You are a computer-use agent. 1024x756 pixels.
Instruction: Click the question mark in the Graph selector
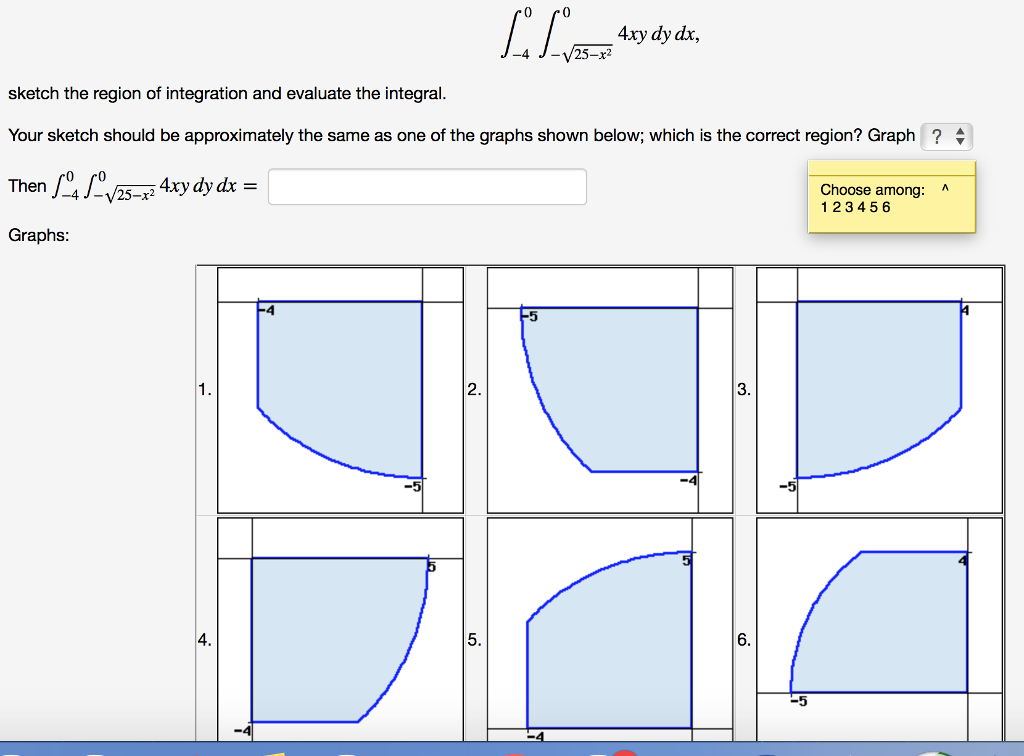click(x=938, y=136)
